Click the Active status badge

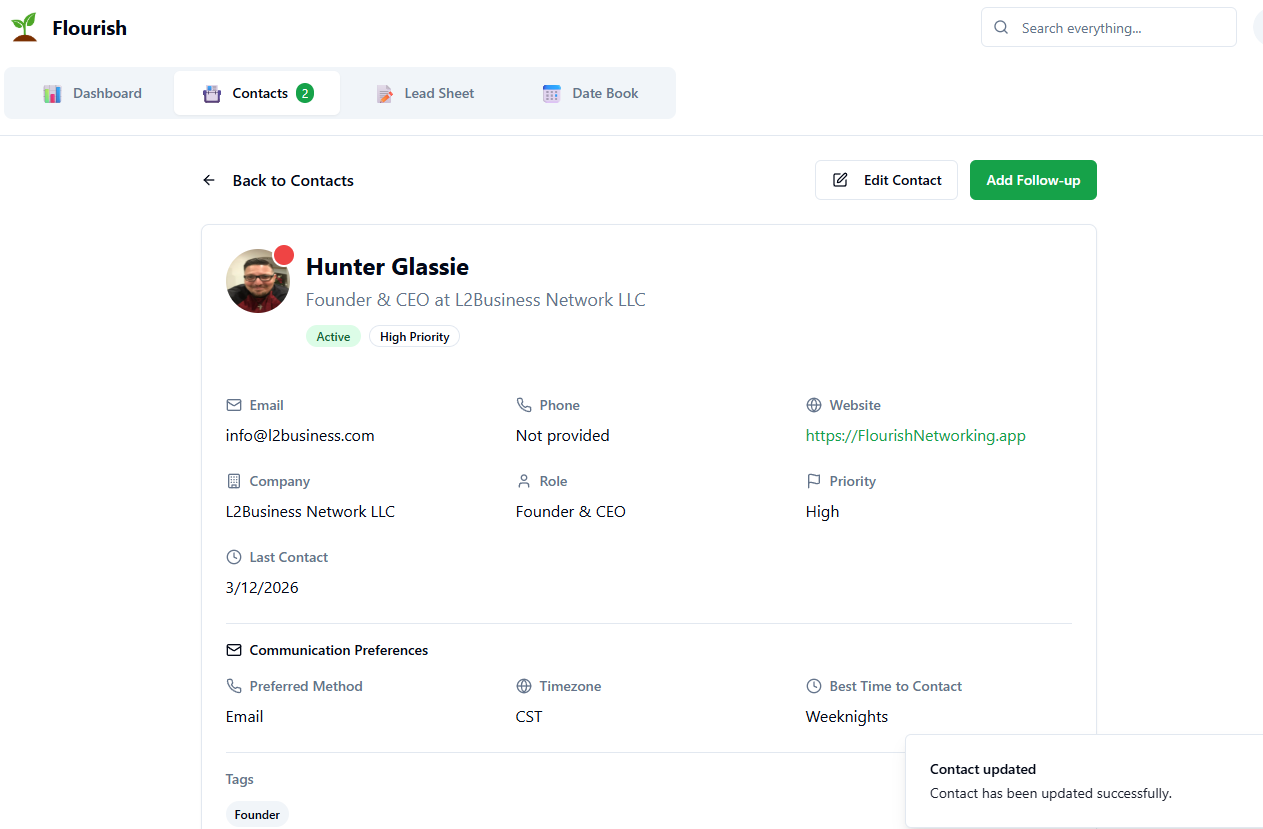(333, 337)
